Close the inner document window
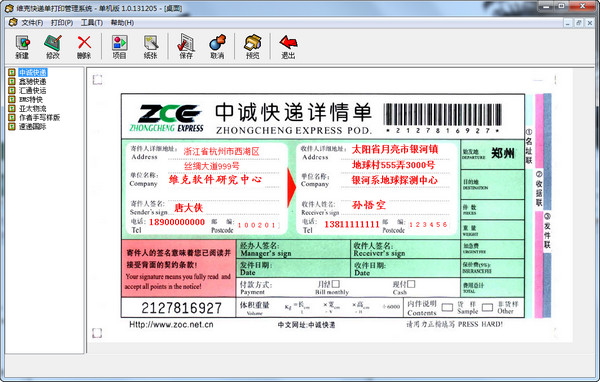This screenshot has width=600, height=382. [x=590, y=23]
